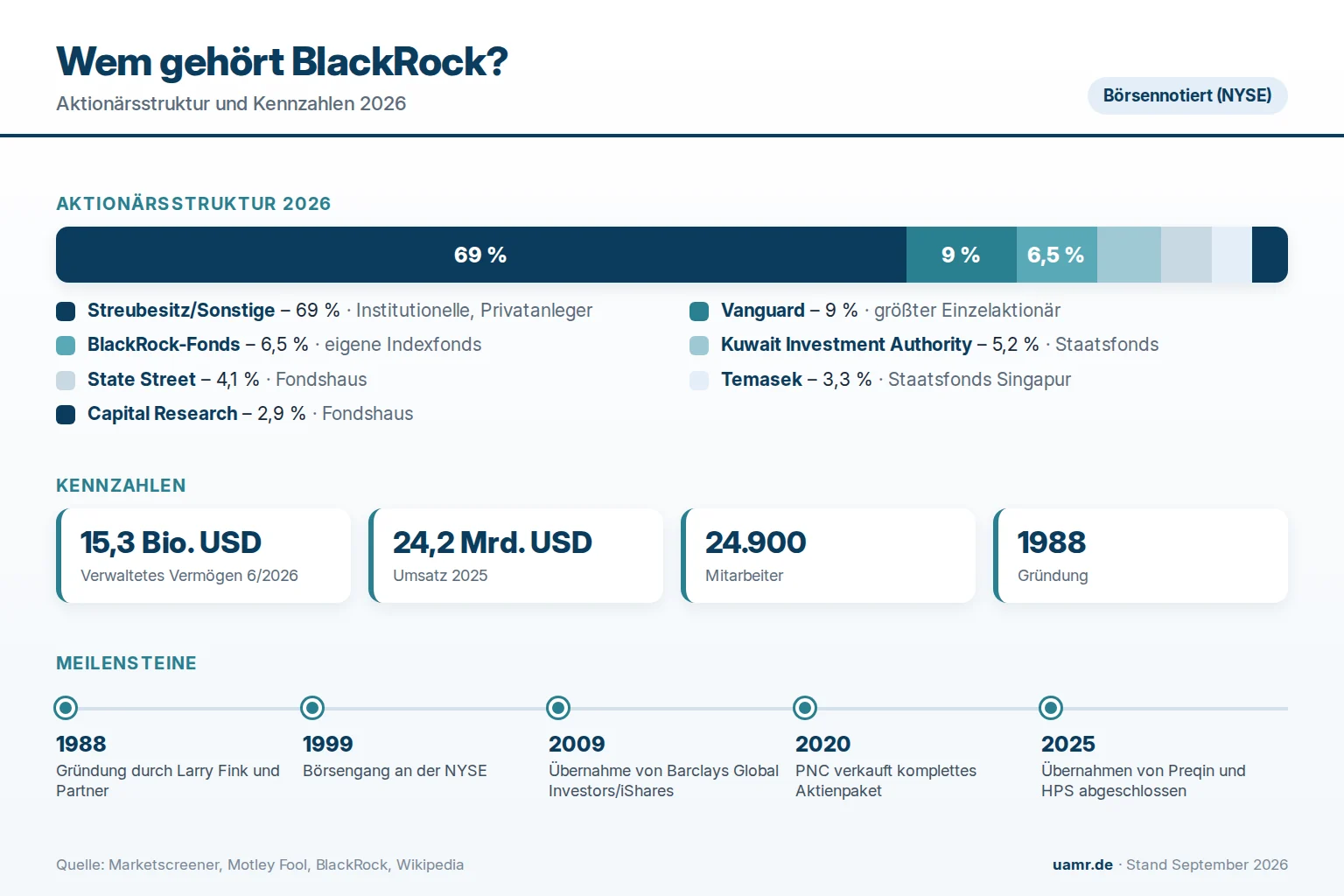Image resolution: width=1344 pixels, height=896 pixels.
Task: Click 'Börsengang an der NYSE' milestone text
Action: coord(395,771)
